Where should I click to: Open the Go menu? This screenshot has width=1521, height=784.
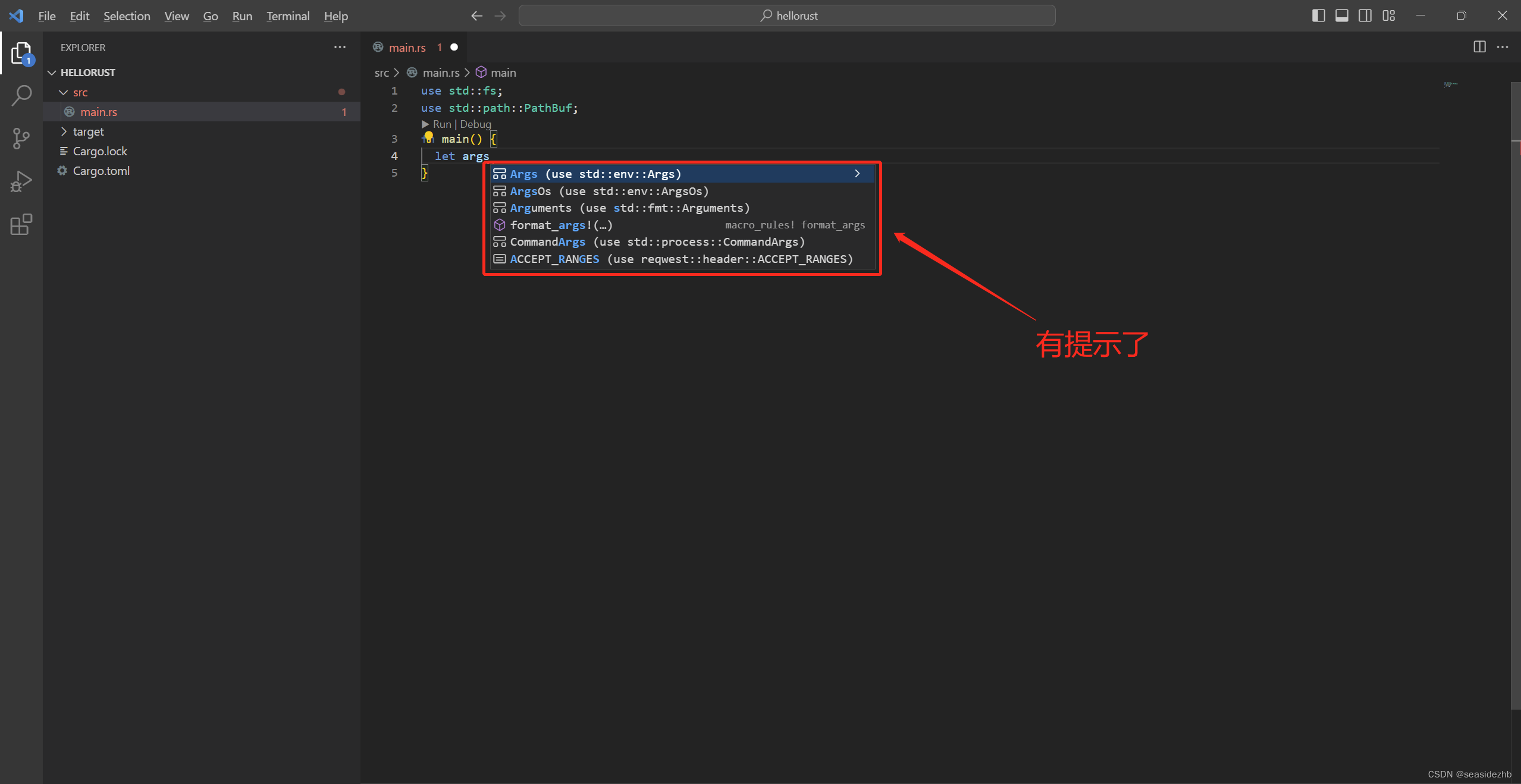(x=211, y=16)
